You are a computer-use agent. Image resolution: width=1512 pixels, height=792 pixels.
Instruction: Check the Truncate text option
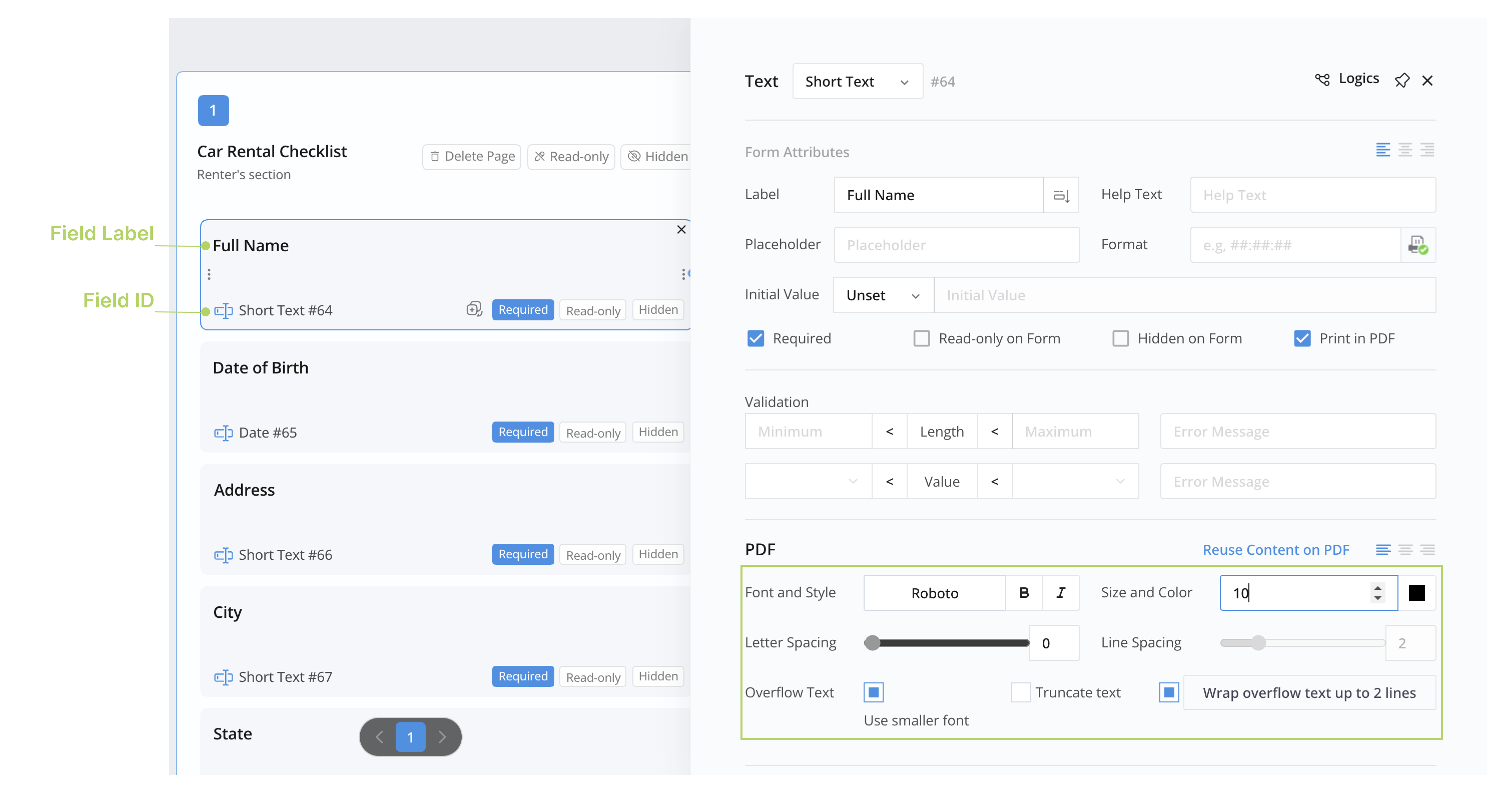tap(1021, 693)
